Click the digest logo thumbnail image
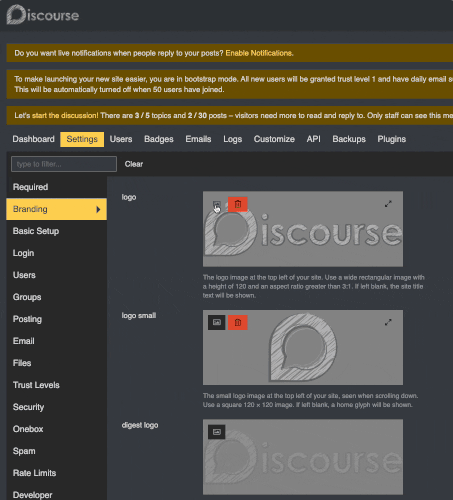This screenshot has height=500, width=453. click(x=303, y=457)
